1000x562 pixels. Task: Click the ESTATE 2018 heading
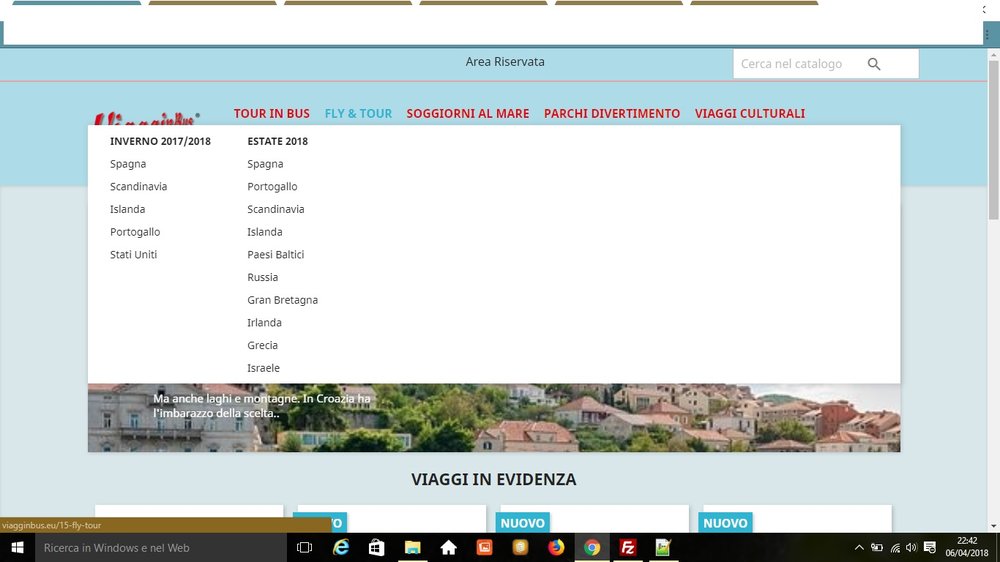click(x=277, y=141)
